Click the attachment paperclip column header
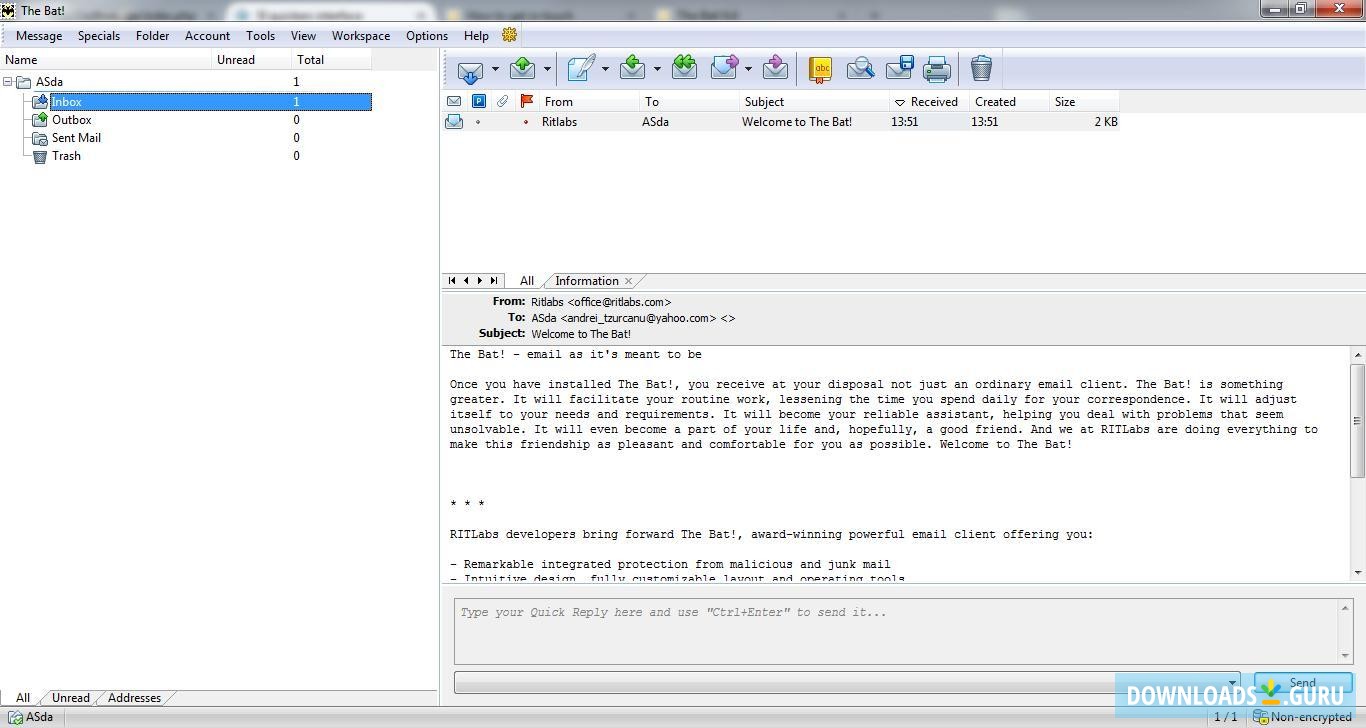 [503, 101]
